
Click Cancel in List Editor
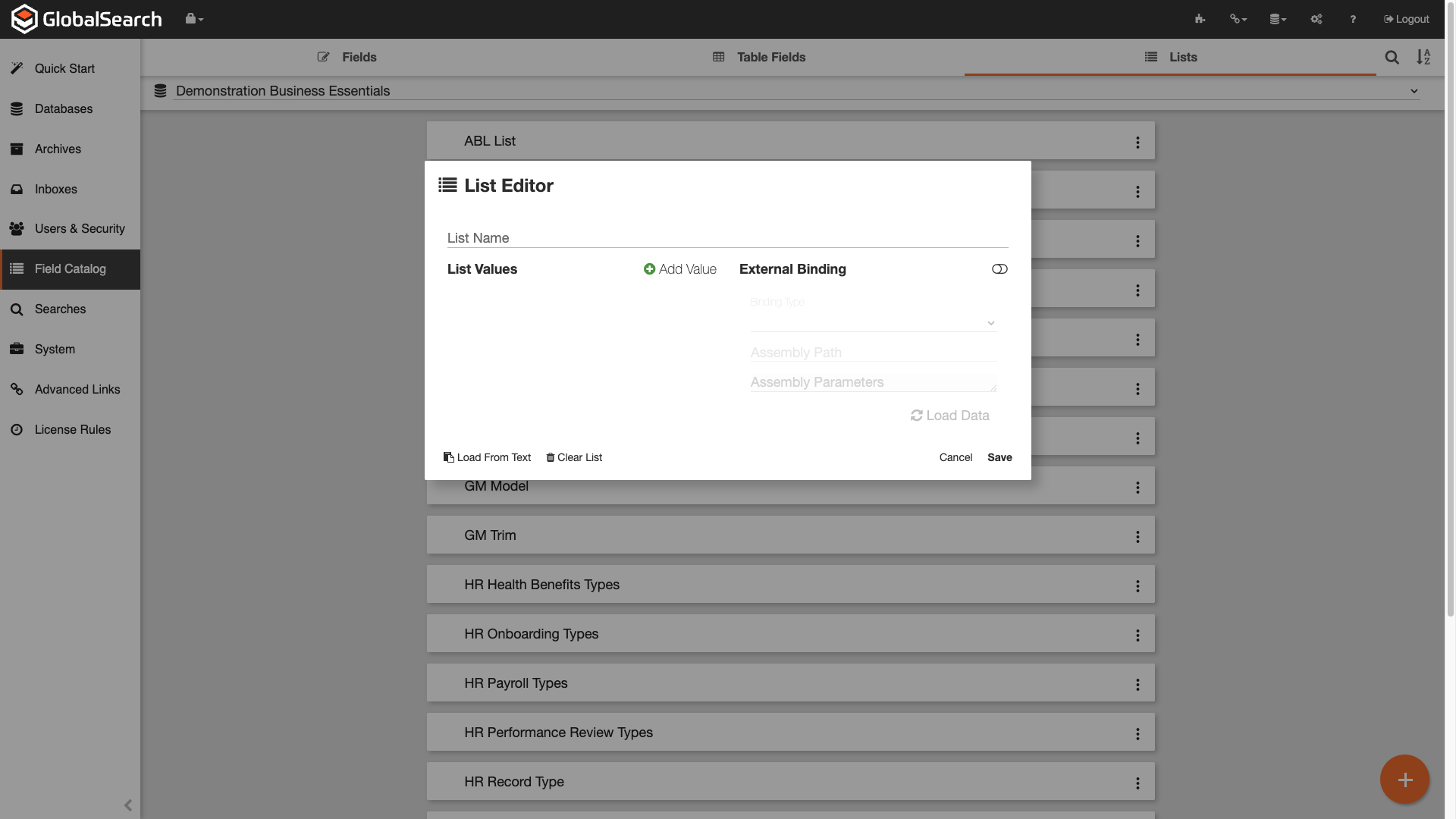(x=955, y=457)
